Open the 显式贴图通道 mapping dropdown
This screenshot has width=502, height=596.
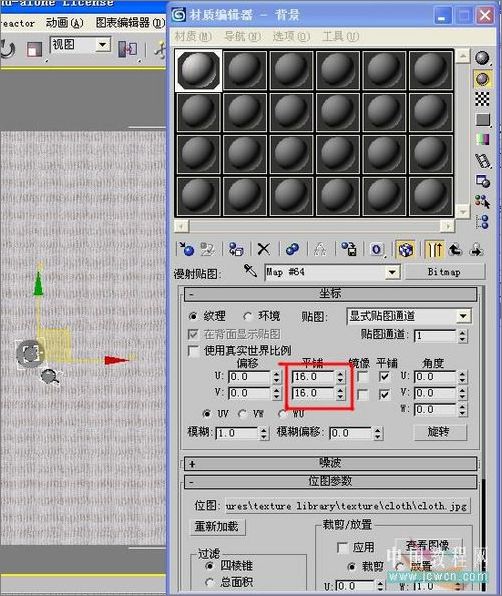(409, 316)
